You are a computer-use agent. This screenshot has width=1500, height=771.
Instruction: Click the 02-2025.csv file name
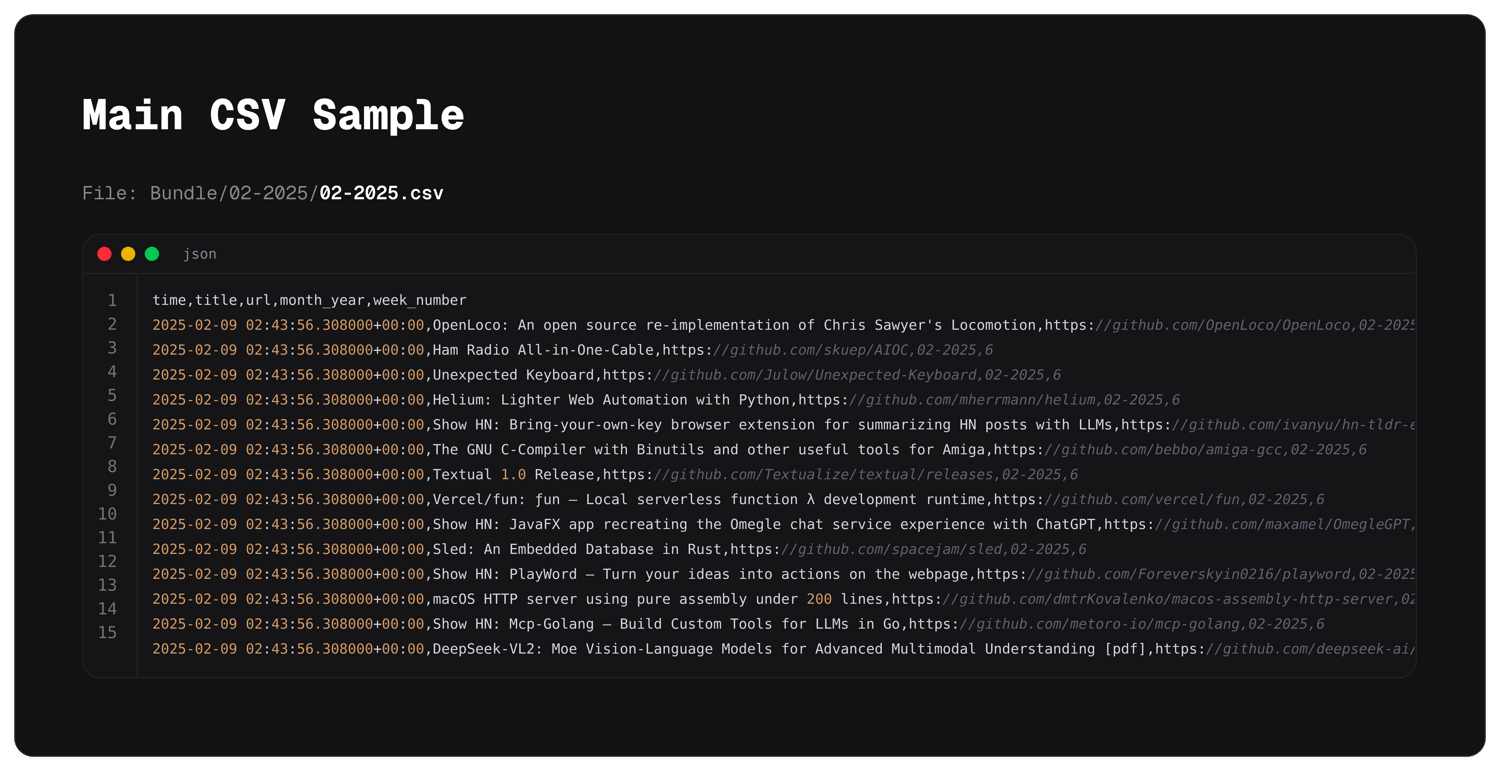tap(381, 193)
